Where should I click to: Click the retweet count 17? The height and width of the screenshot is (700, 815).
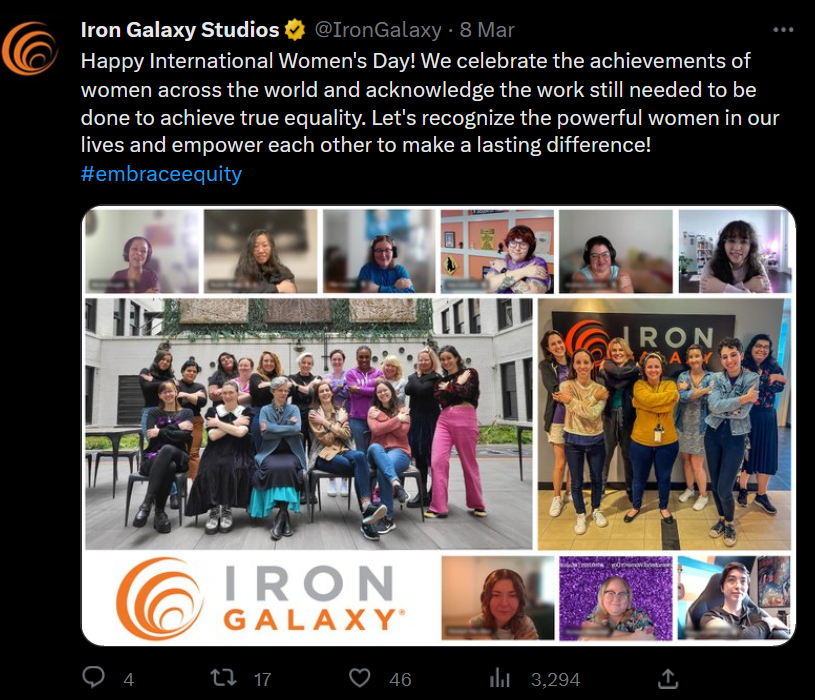[x=262, y=679]
